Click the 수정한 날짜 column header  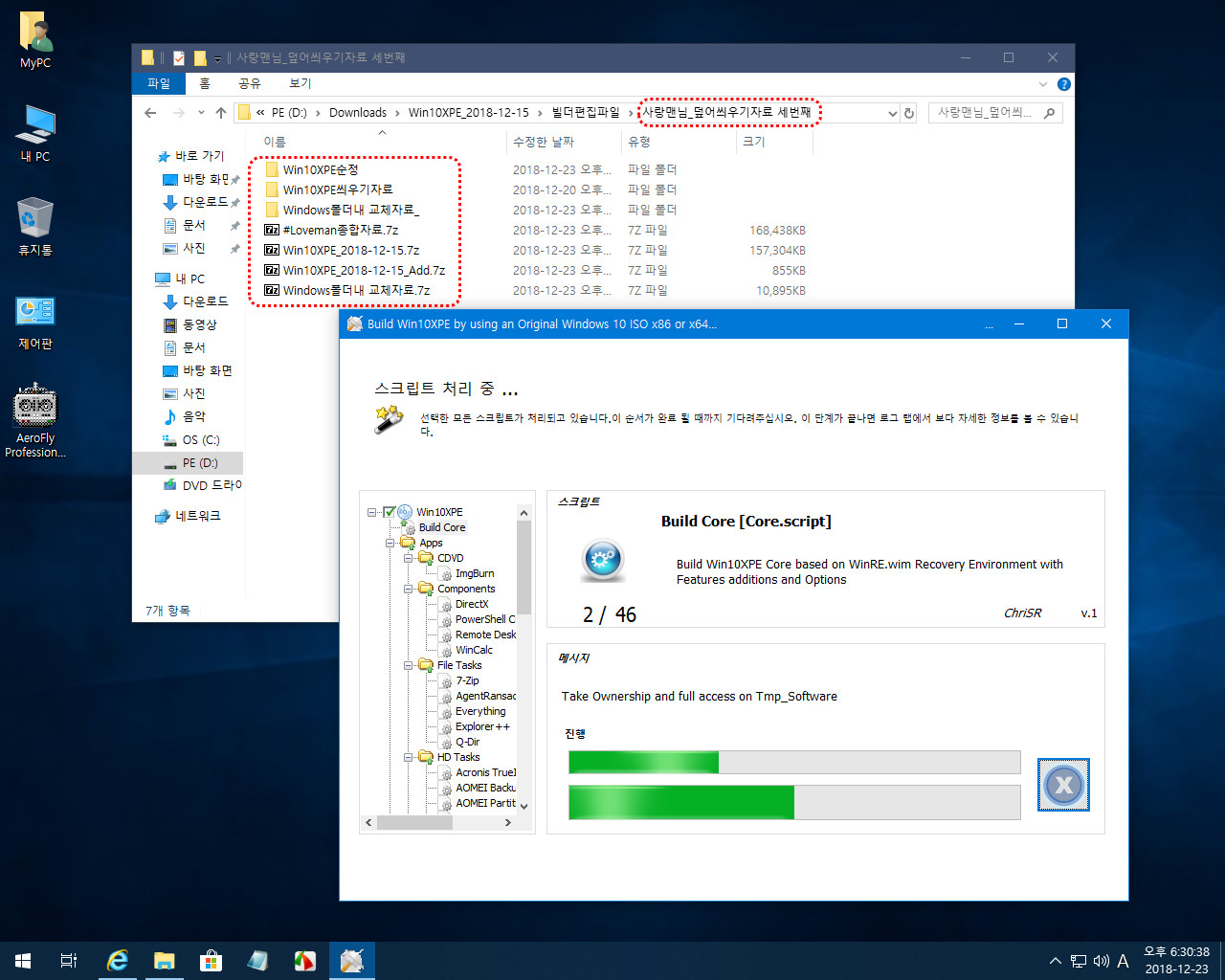click(x=564, y=142)
